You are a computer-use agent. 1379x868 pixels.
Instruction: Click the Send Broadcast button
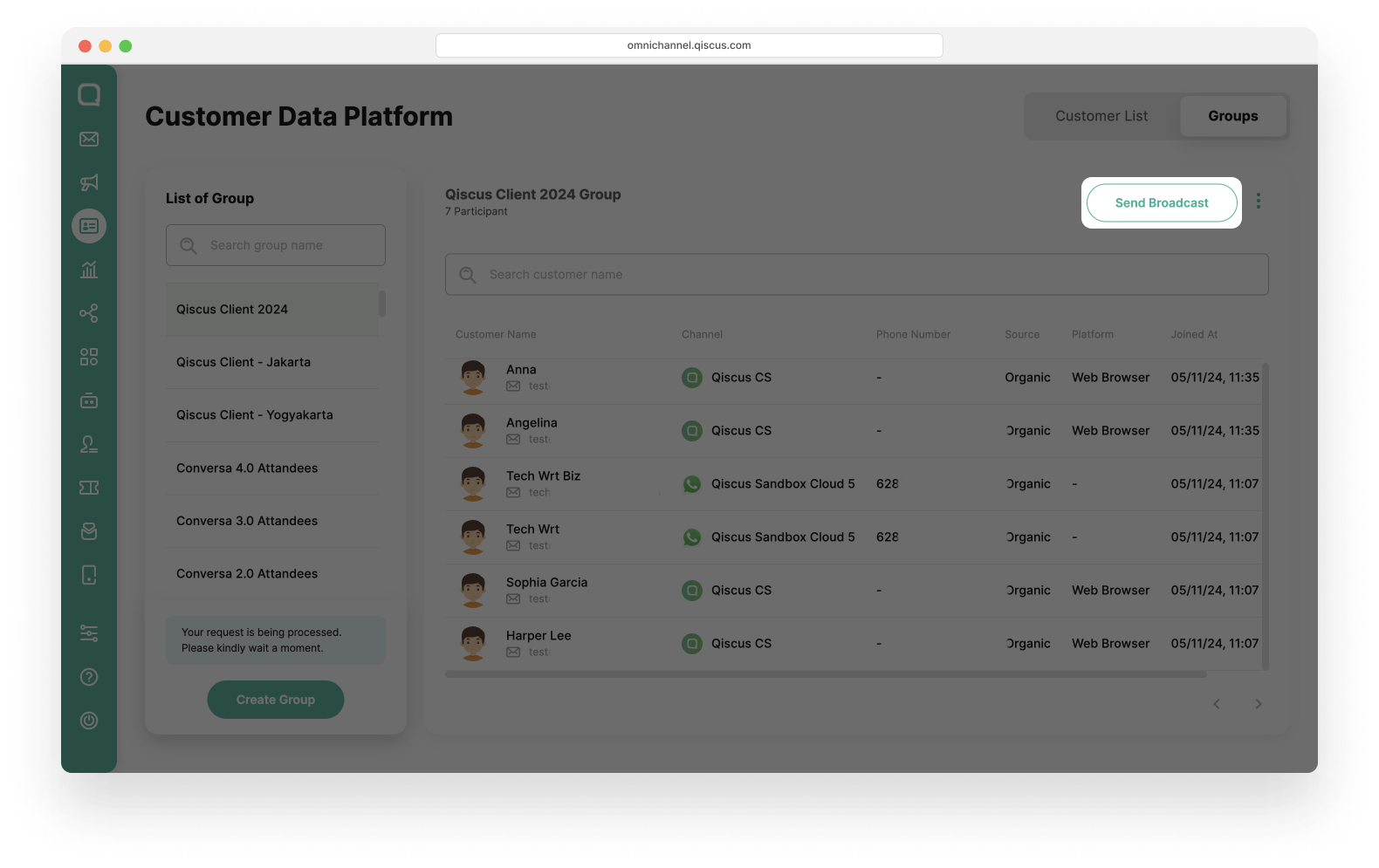(1162, 202)
